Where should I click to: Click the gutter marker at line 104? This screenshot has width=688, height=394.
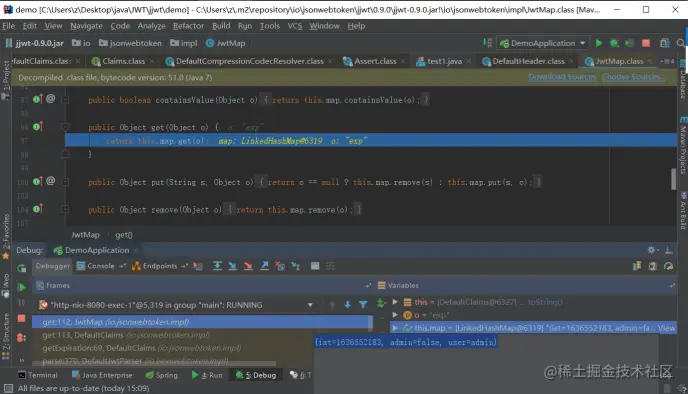coord(37,209)
